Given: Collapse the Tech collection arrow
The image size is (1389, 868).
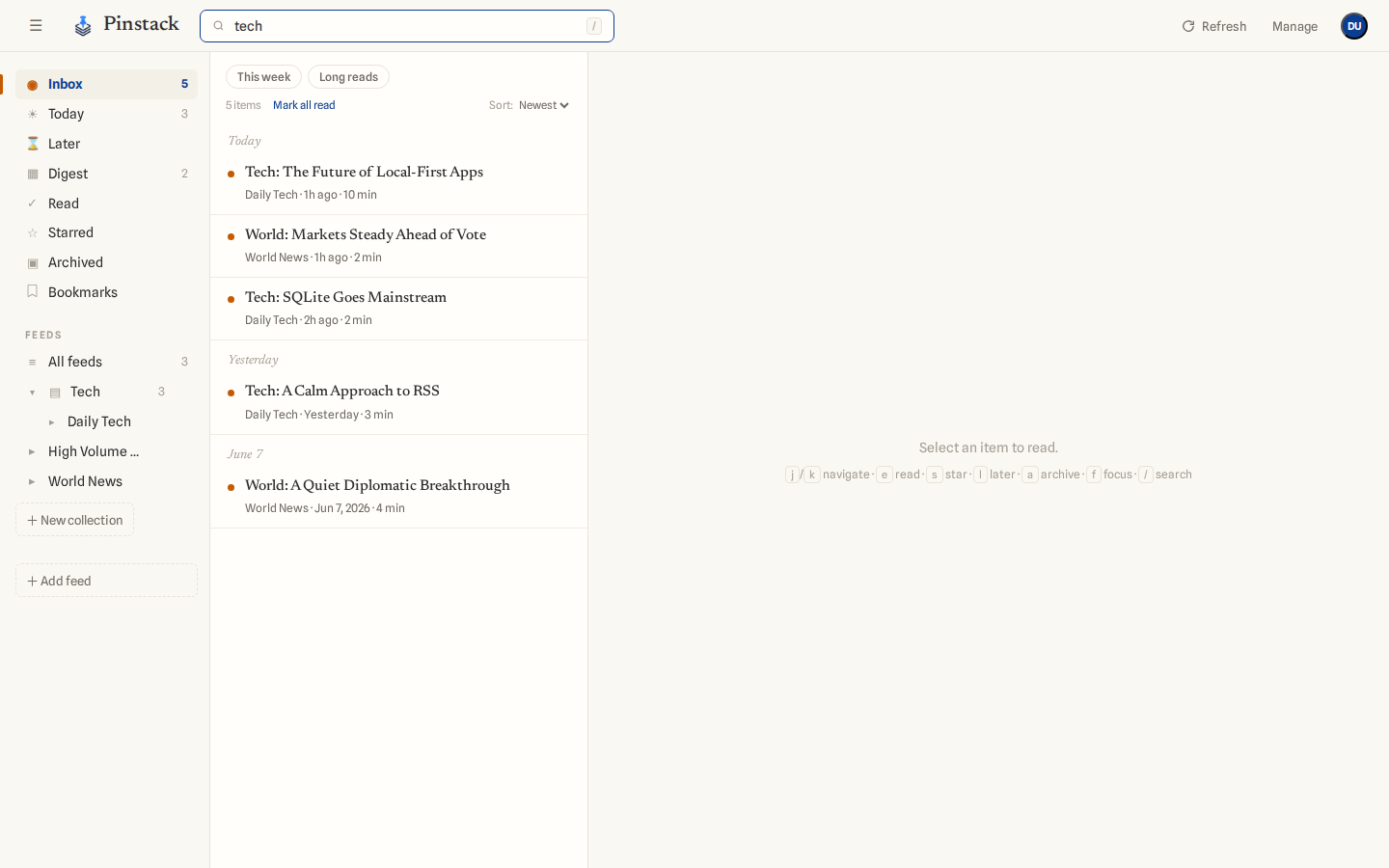Looking at the screenshot, I should tap(32, 393).
